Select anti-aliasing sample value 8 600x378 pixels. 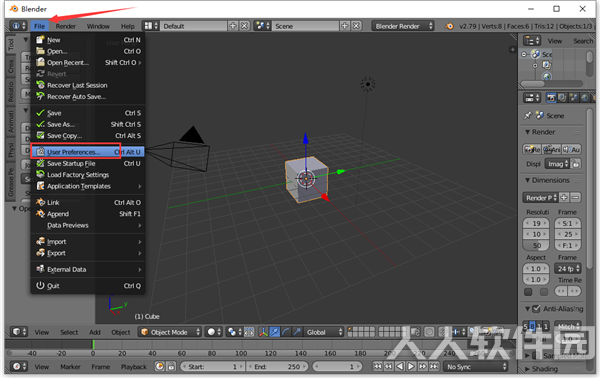click(532, 326)
